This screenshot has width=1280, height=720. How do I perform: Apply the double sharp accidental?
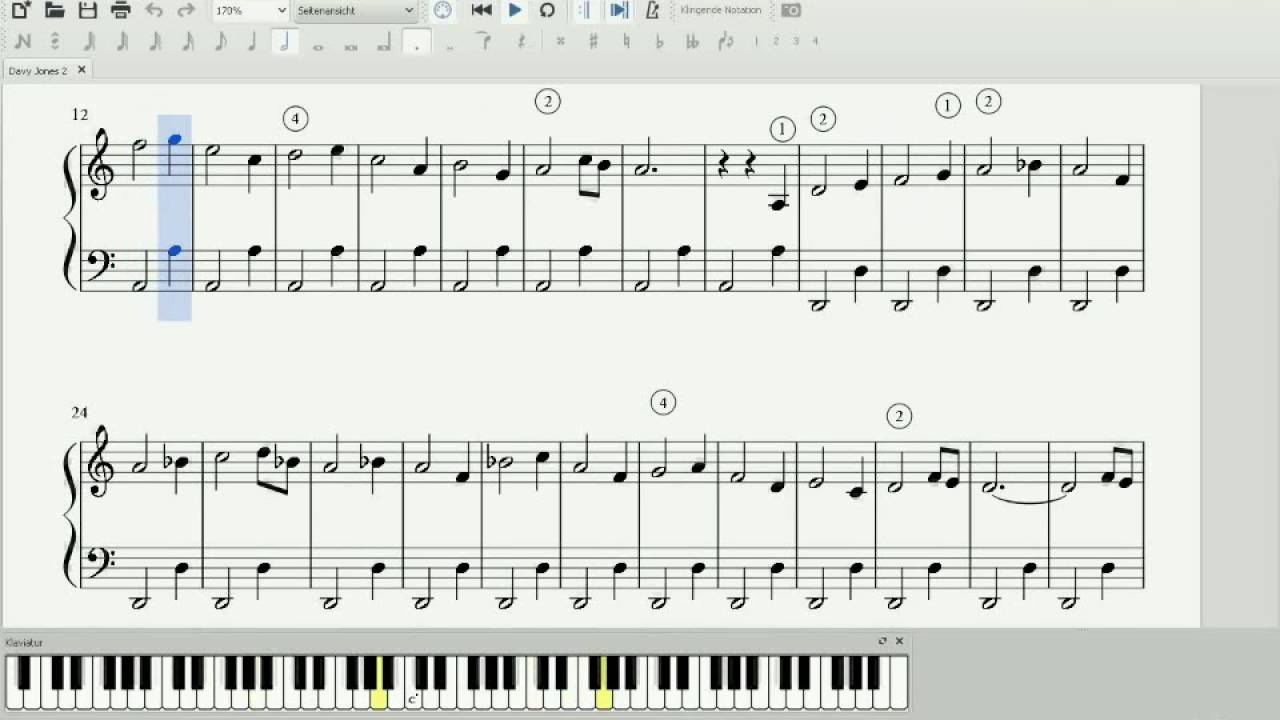560,41
